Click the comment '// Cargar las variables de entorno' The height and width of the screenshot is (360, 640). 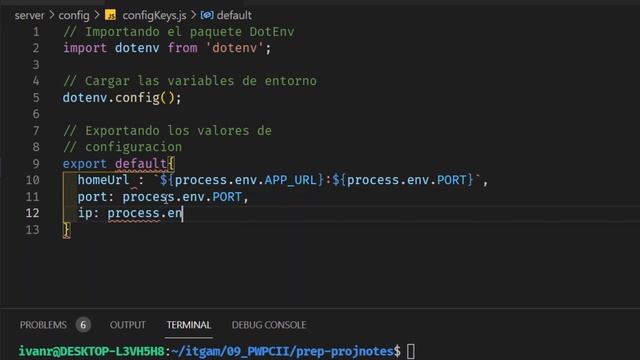(190, 81)
